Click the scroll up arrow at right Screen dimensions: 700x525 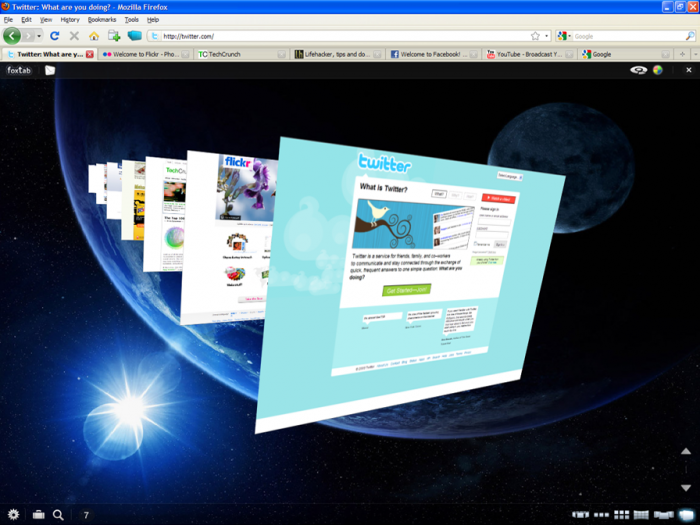[x=686, y=452]
